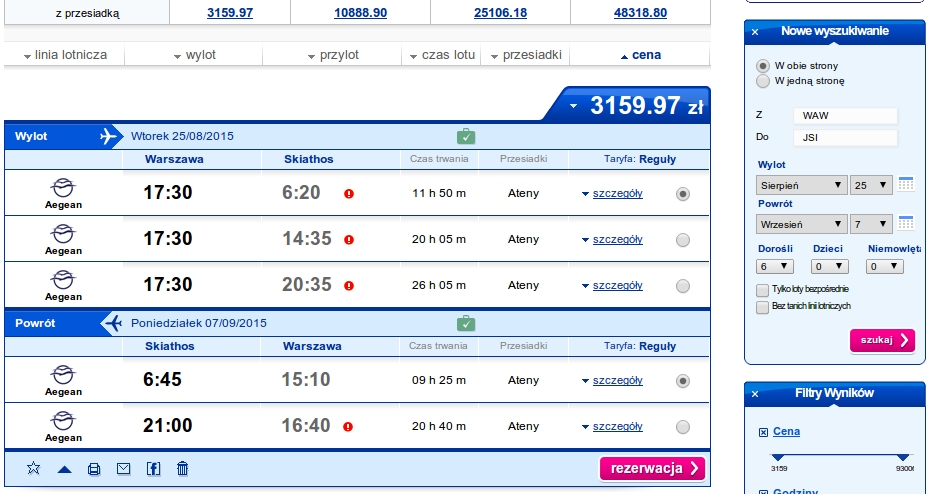Enable 'Tylko loty bezpośrednie' checkbox

[762, 290]
